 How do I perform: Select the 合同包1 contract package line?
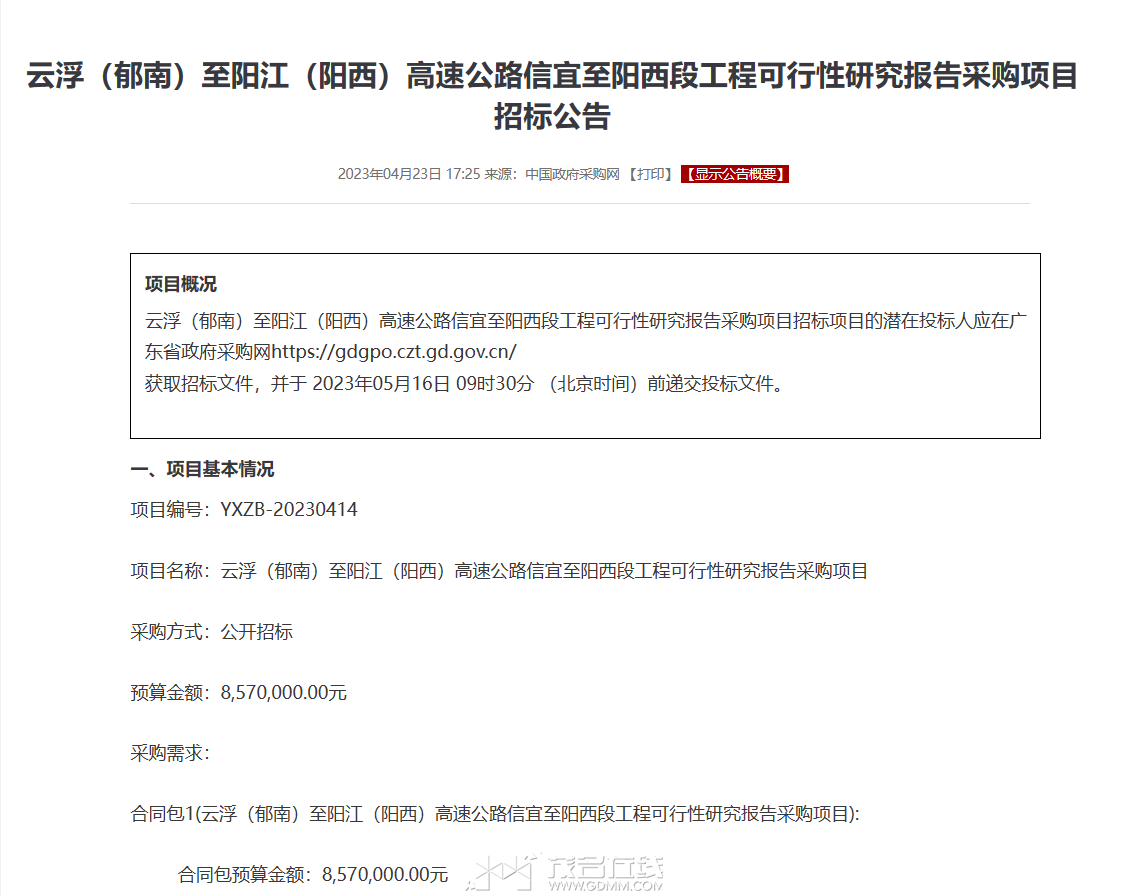tap(495, 814)
